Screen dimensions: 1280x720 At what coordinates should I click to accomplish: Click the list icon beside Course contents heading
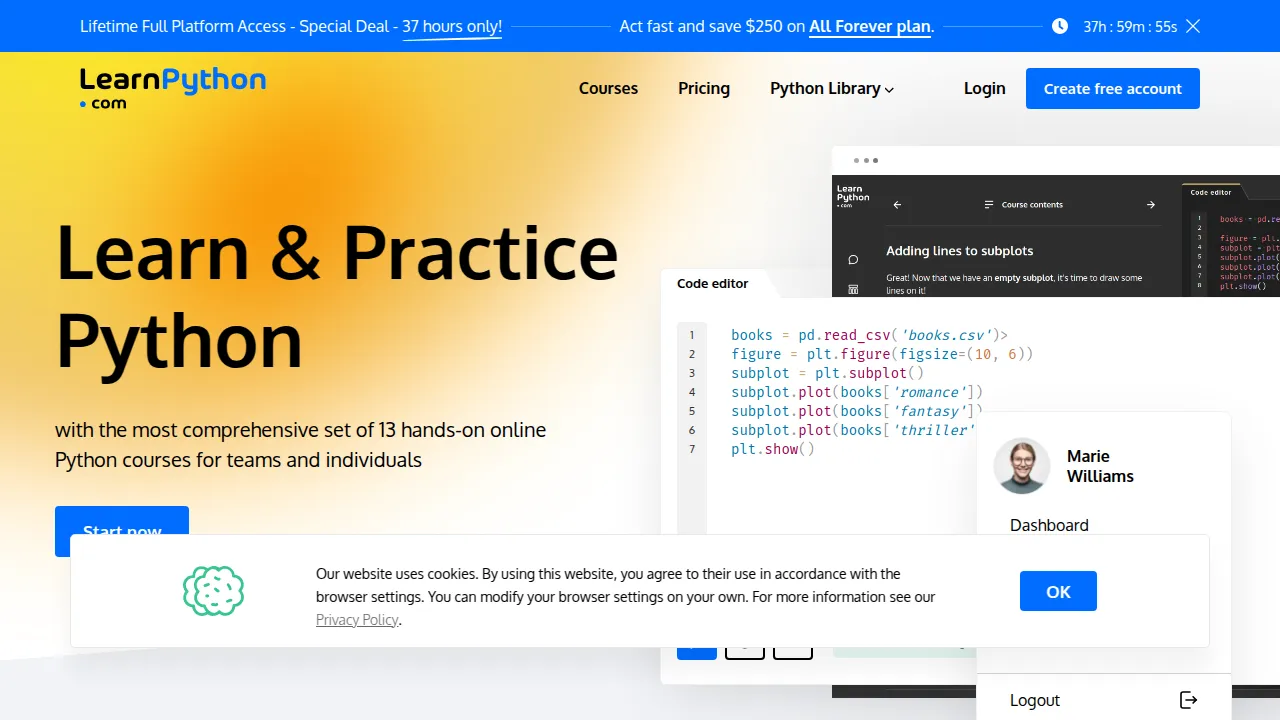tap(988, 204)
